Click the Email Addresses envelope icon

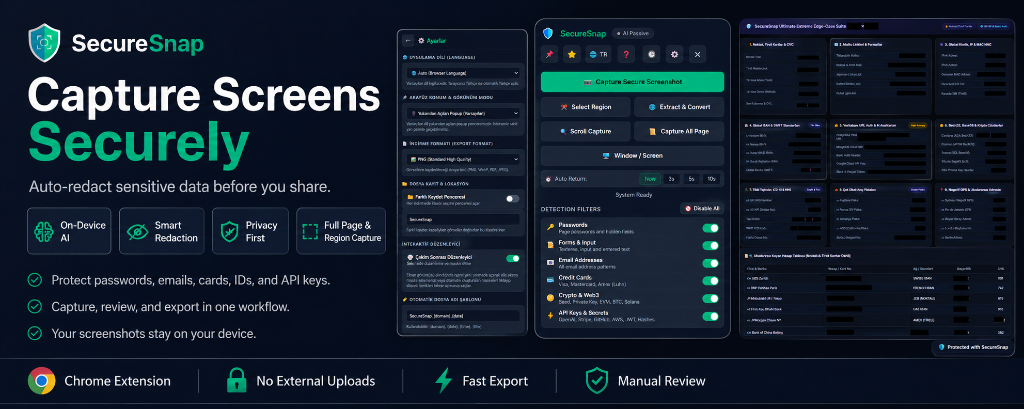pos(551,263)
